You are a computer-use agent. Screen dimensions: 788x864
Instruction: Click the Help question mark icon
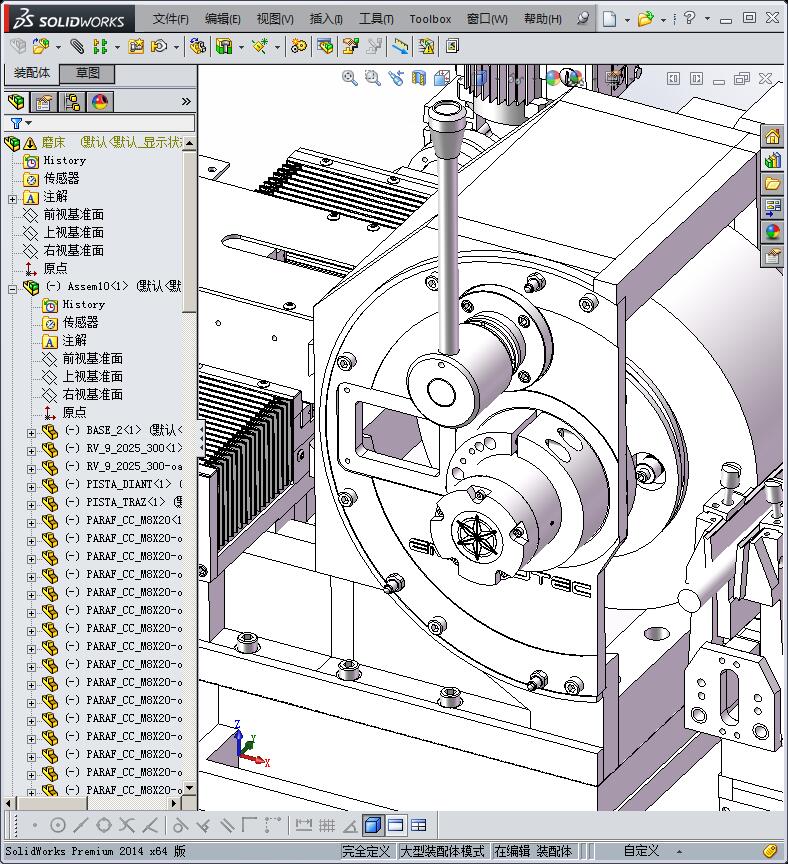click(689, 18)
